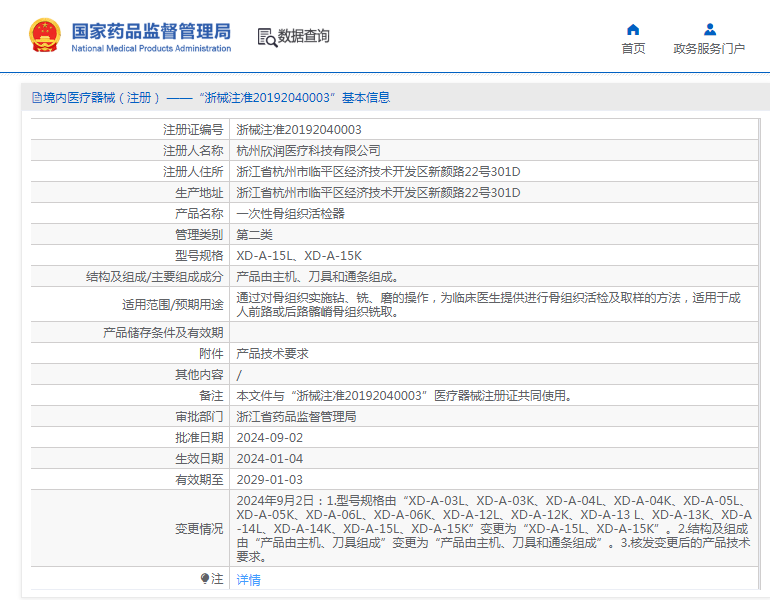Select registration number value 浙械注准20192040003 in table

(x=299, y=130)
